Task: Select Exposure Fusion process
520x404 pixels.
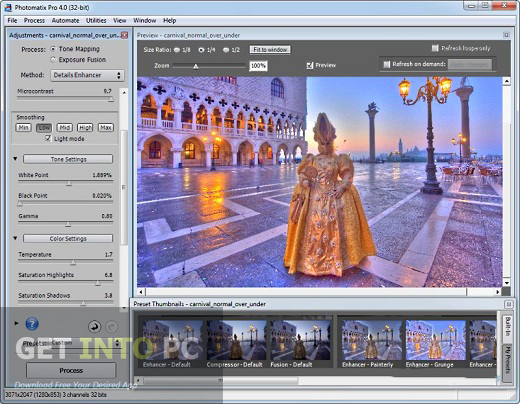Action: (x=53, y=60)
